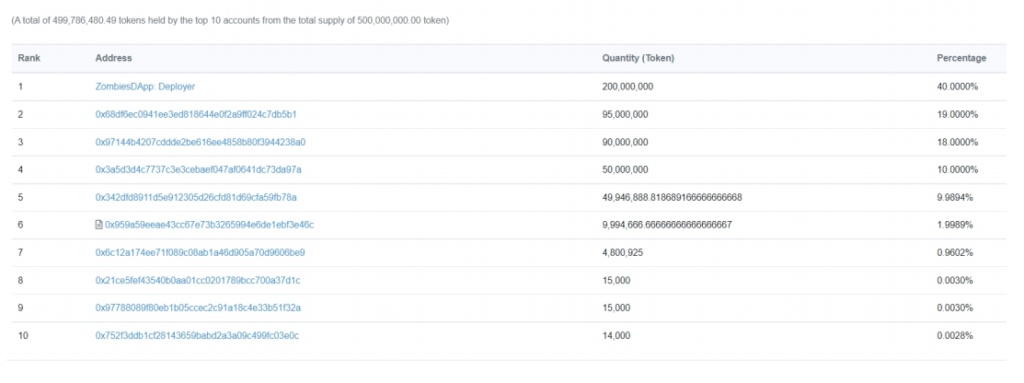Image resolution: width=1024 pixels, height=383 pixels.
Task: Select quantity 9,994,666.66666666666666667
Action: click(x=667, y=225)
